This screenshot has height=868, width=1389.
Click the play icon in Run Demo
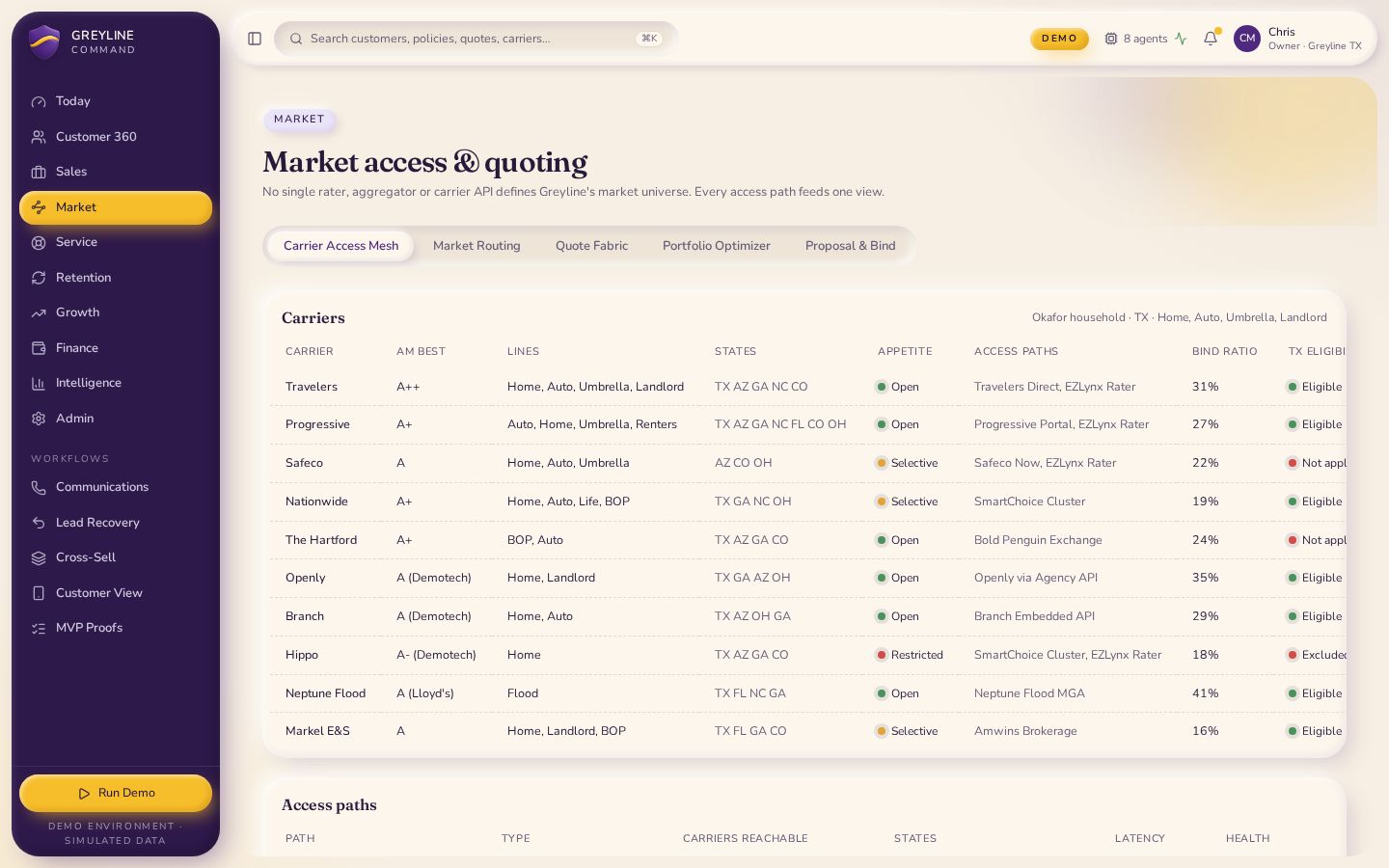click(x=84, y=793)
